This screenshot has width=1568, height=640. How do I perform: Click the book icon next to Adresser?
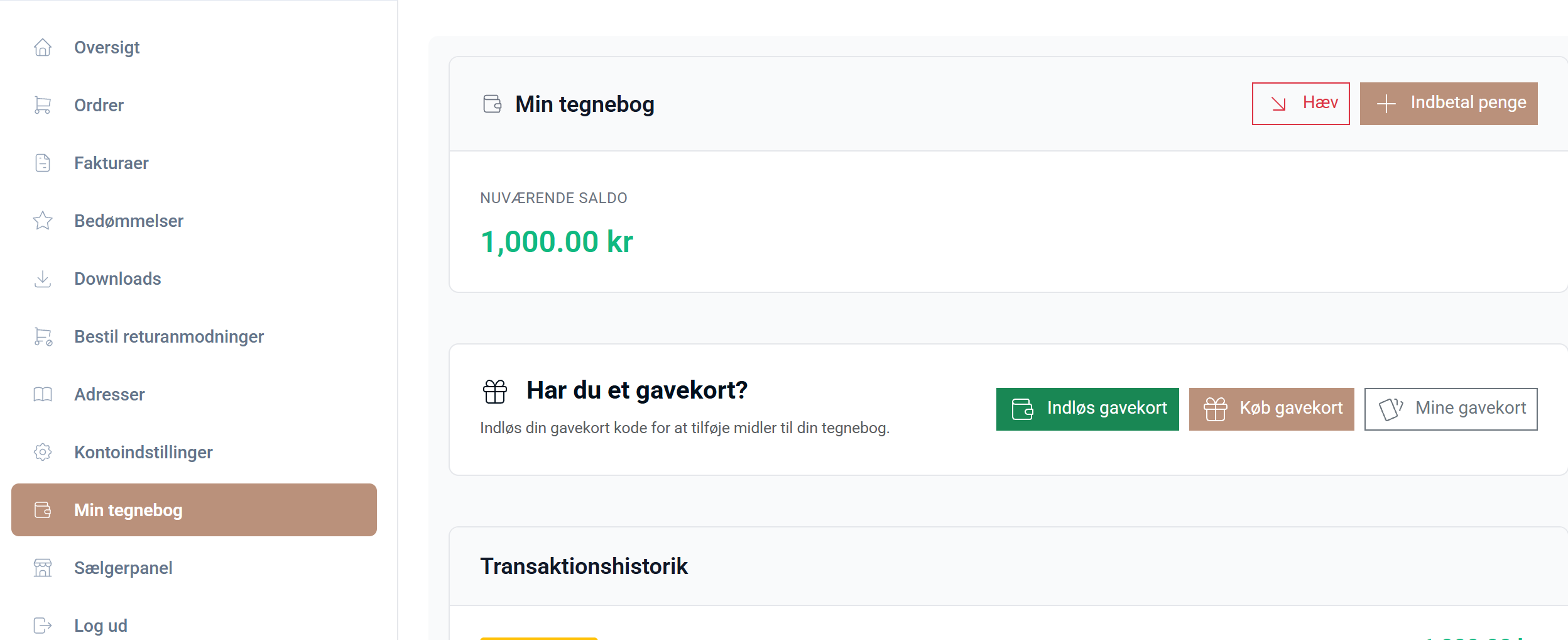coord(43,394)
